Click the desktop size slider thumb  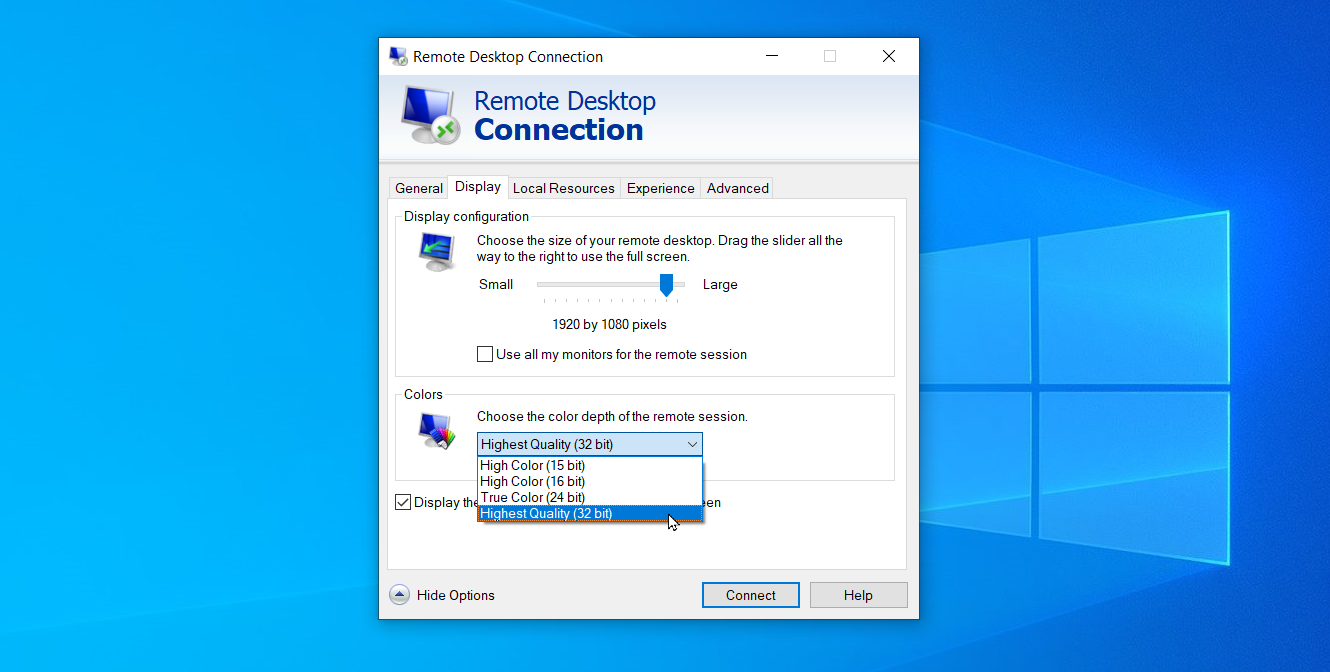pyautogui.click(x=667, y=286)
